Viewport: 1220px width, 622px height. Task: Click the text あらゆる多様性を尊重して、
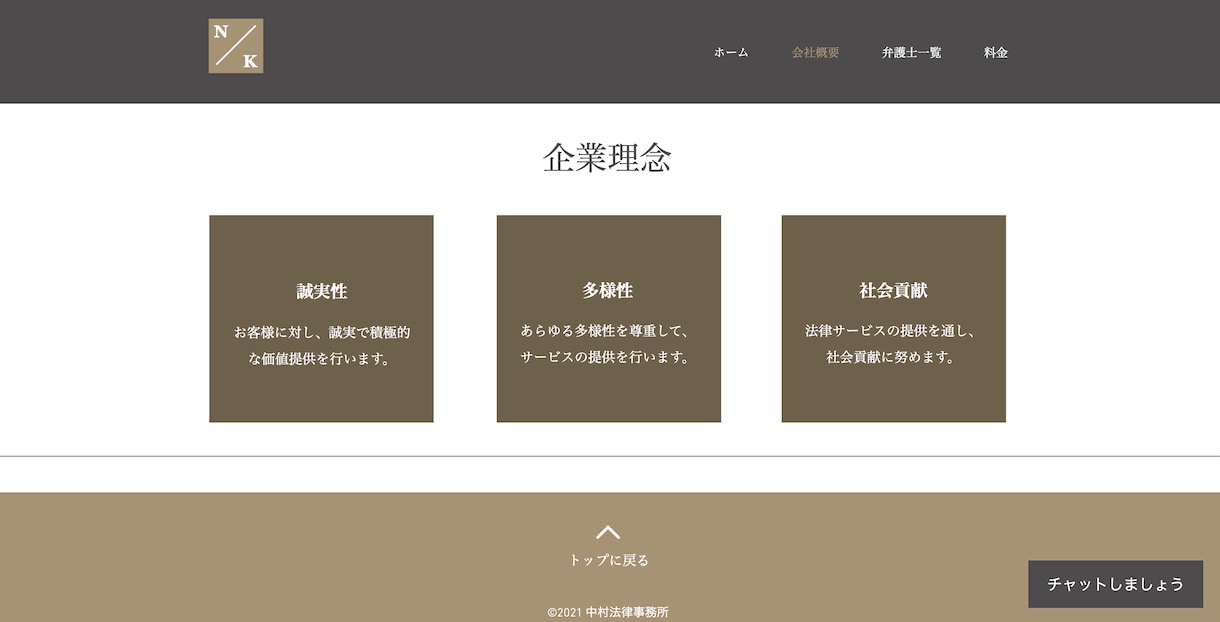[606, 330]
